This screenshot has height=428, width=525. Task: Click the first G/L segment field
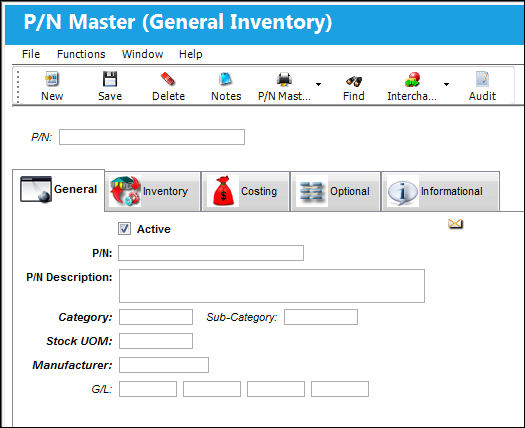coord(148,389)
